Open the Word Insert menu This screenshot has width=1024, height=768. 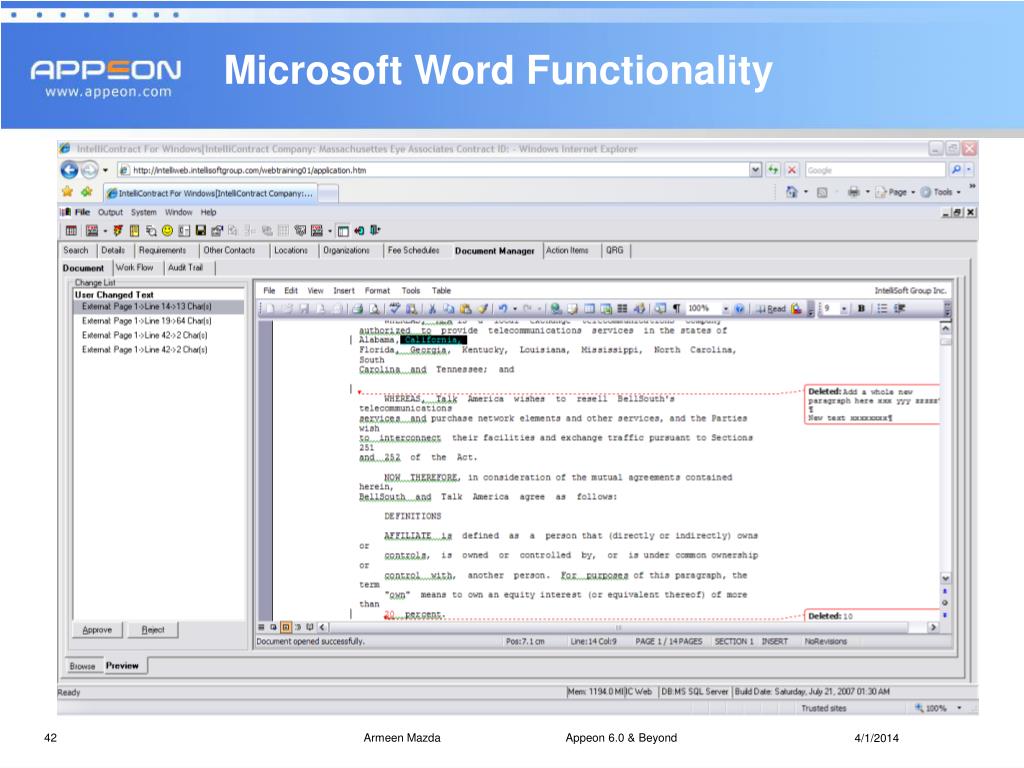pyautogui.click(x=344, y=291)
